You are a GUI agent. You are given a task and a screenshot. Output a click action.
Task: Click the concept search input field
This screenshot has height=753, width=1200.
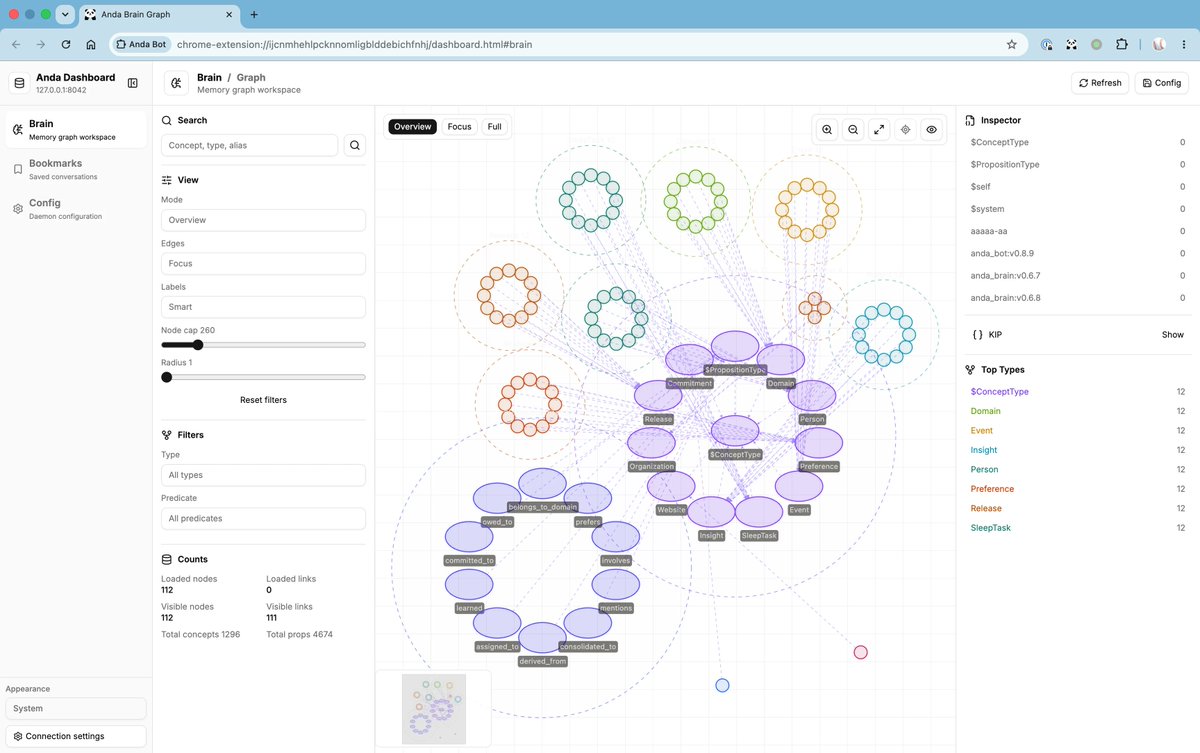pos(249,145)
